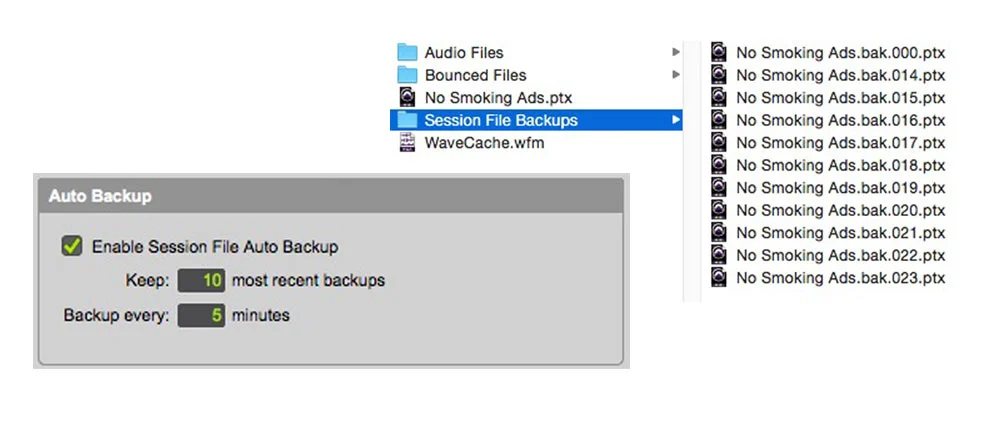
Task: Click the Keep most recent backups field
Action: coord(201,280)
